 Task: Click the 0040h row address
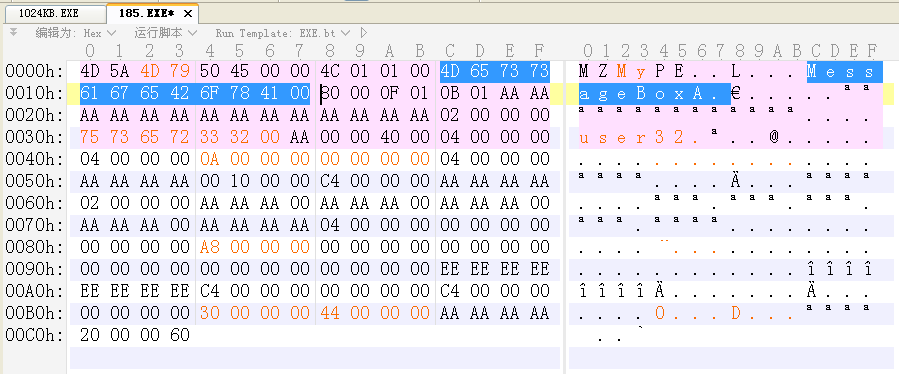pyautogui.click(x=34, y=159)
